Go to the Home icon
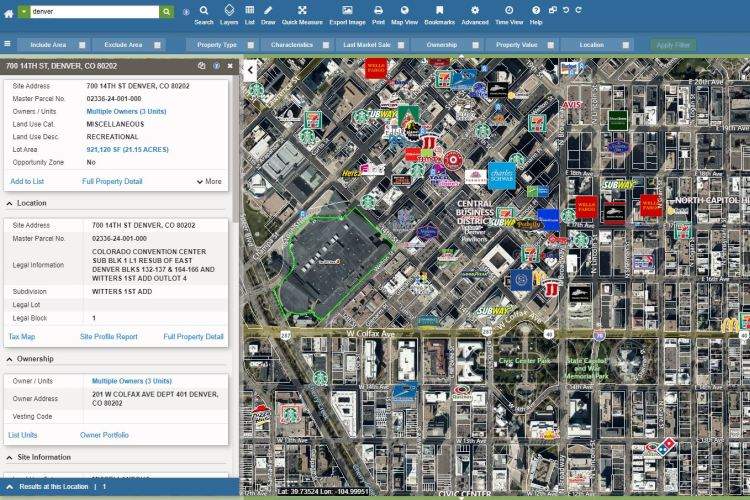This screenshot has width=750, height=500. 9,13
